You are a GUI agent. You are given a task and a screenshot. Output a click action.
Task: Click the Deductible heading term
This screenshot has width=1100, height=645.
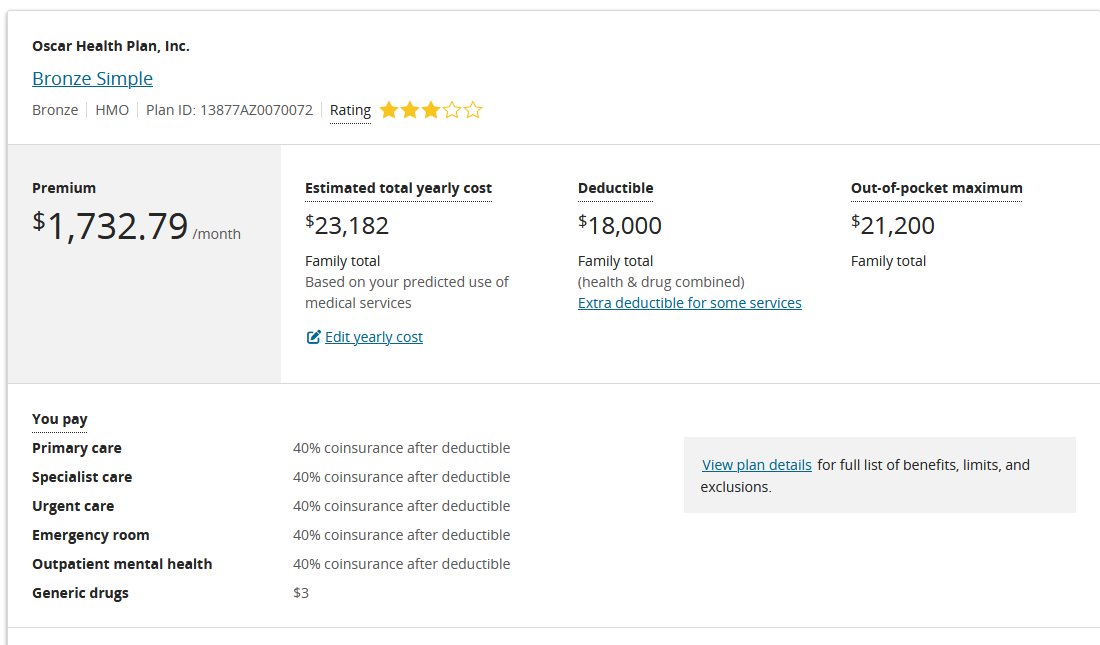click(x=615, y=188)
